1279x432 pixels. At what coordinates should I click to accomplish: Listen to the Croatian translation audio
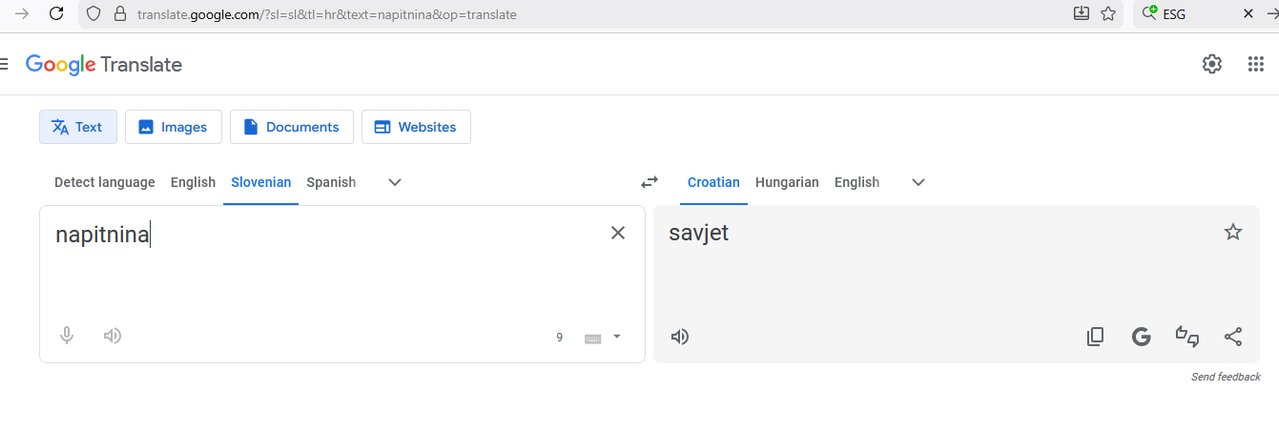coord(680,337)
